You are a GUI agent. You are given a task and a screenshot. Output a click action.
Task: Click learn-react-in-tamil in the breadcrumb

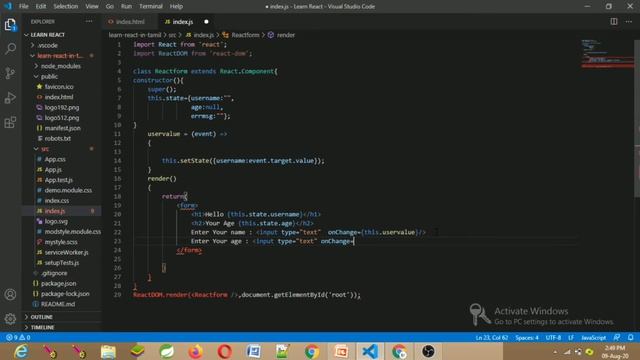click(135, 35)
